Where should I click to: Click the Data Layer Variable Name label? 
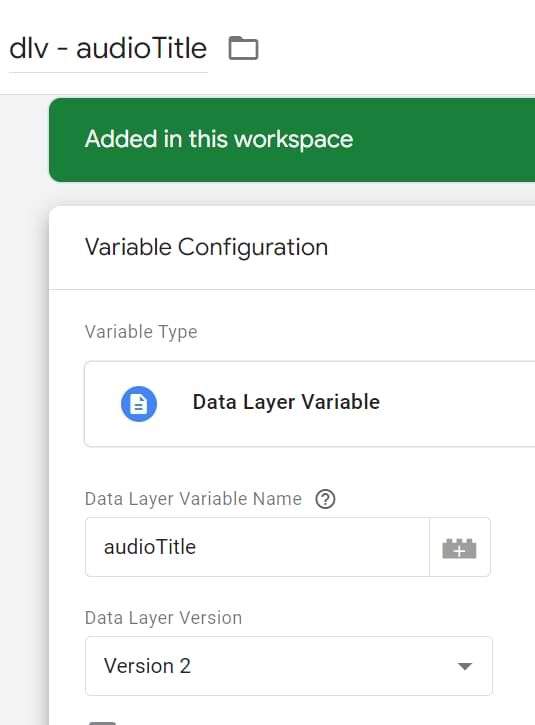pyautogui.click(x=193, y=499)
